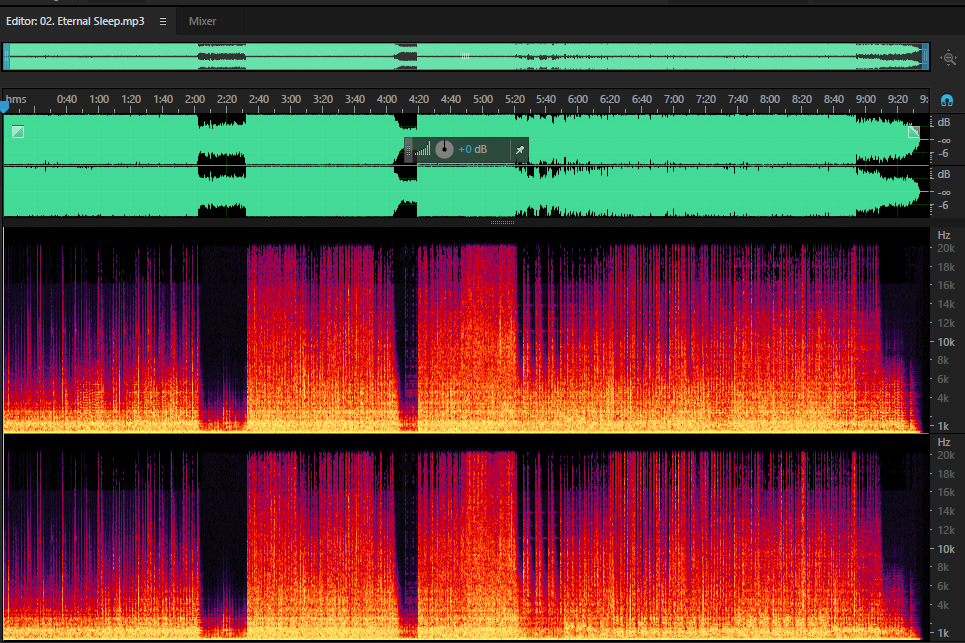Image resolution: width=965 pixels, height=643 pixels.
Task: Click the amplitude gain knob in the HUD
Action: tap(444, 149)
